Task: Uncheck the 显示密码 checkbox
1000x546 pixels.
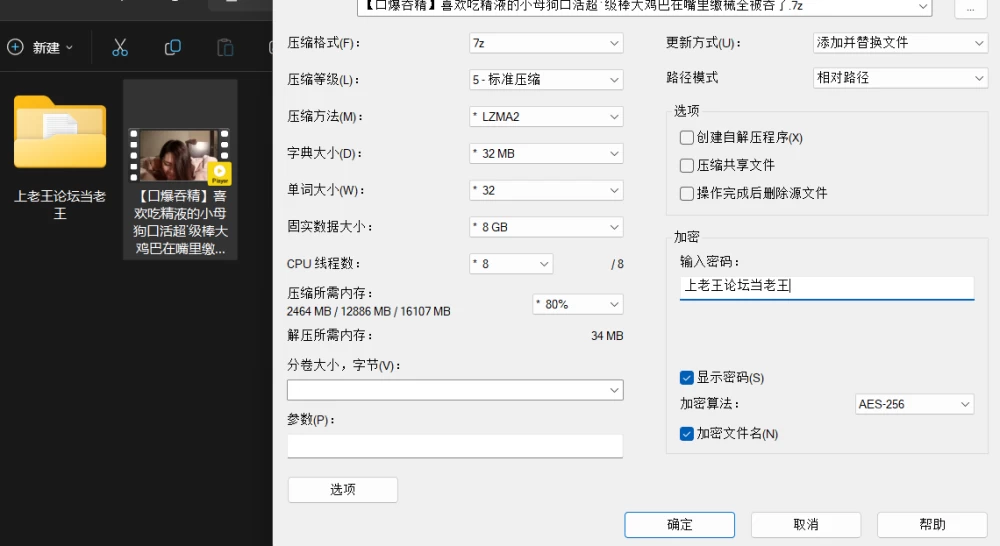Action: [686, 378]
